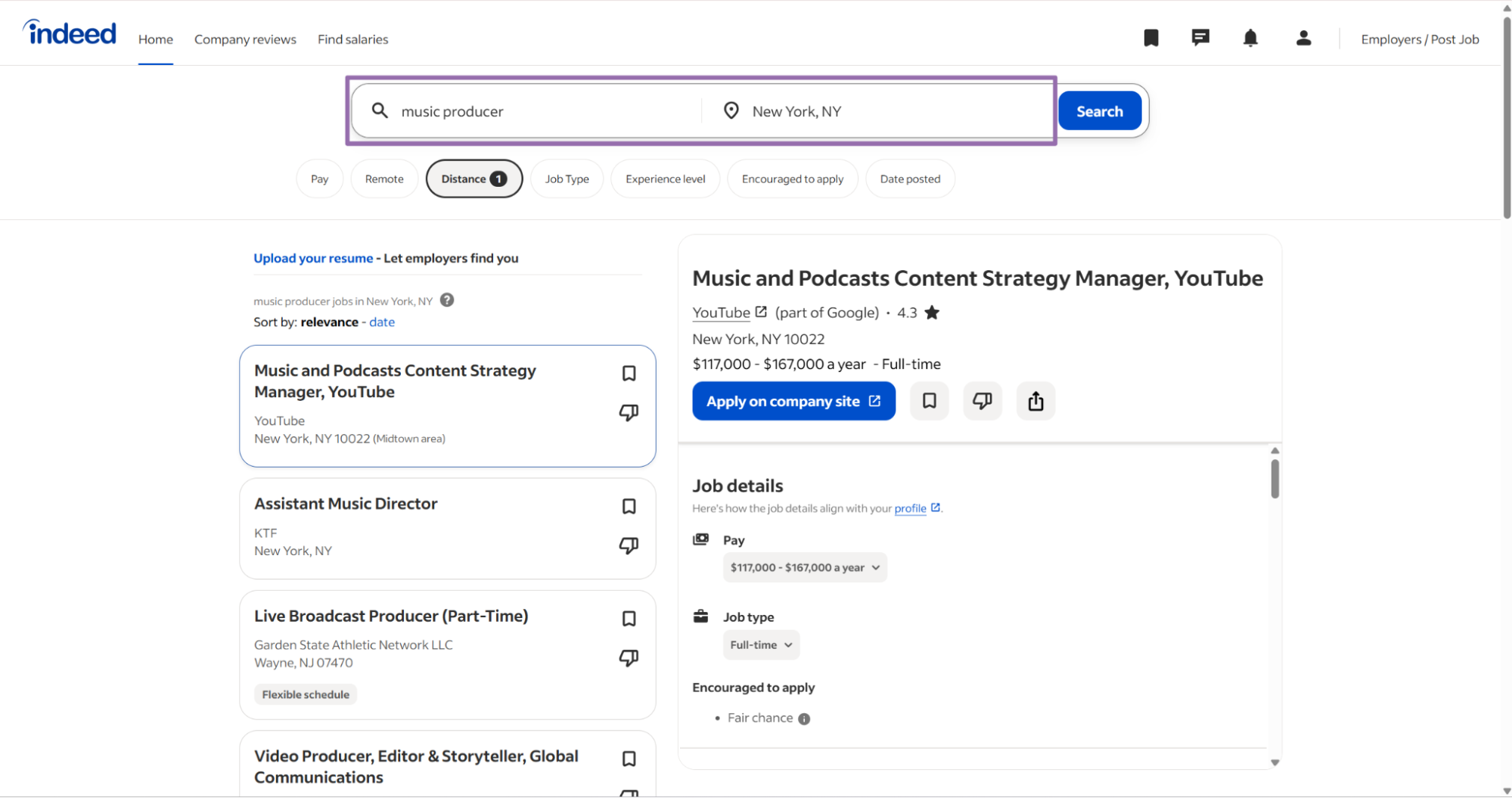1512x798 pixels.
Task: Click Apply on company site
Action: (793, 401)
